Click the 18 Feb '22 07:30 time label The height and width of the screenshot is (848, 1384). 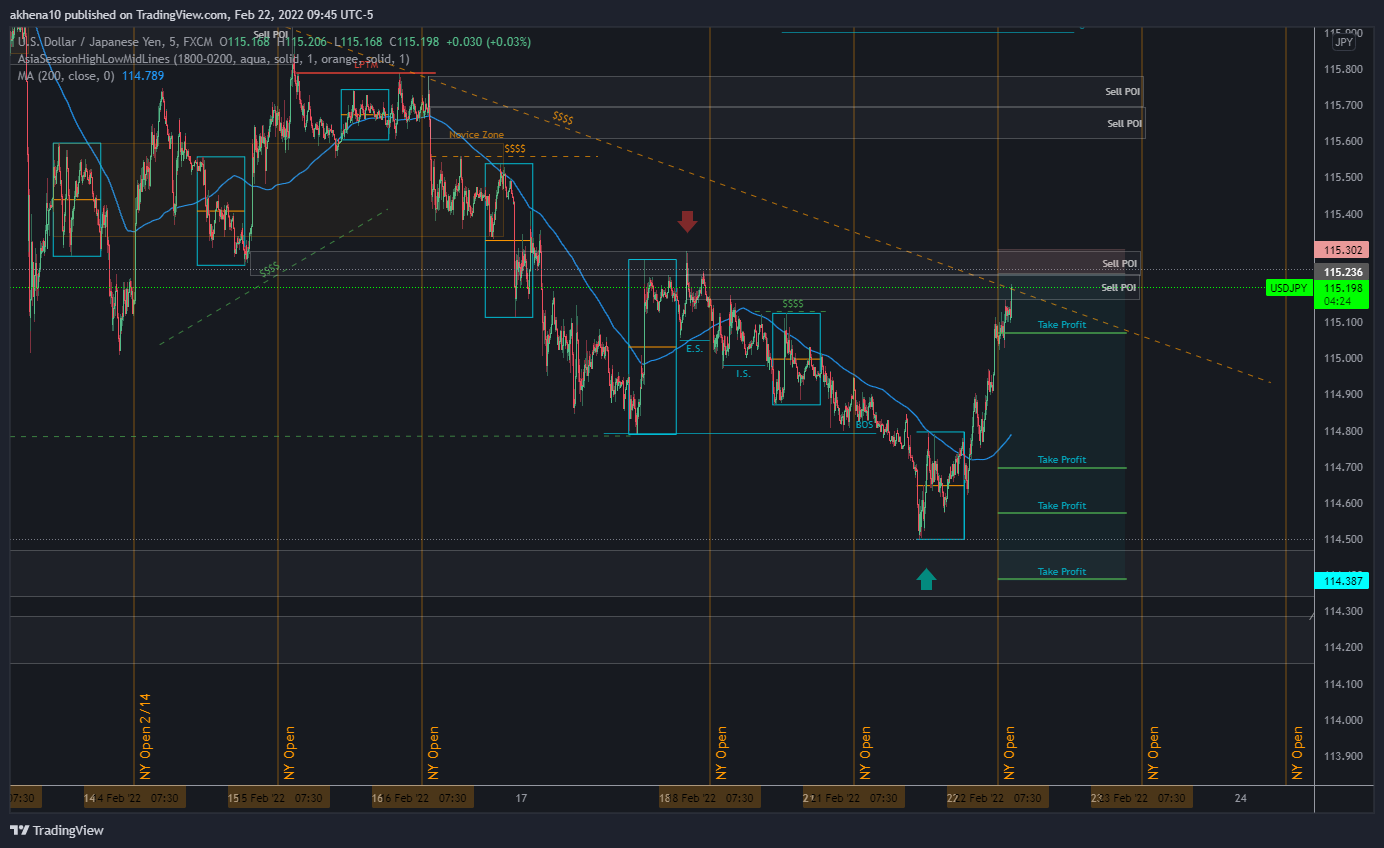pyautogui.click(x=710, y=798)
